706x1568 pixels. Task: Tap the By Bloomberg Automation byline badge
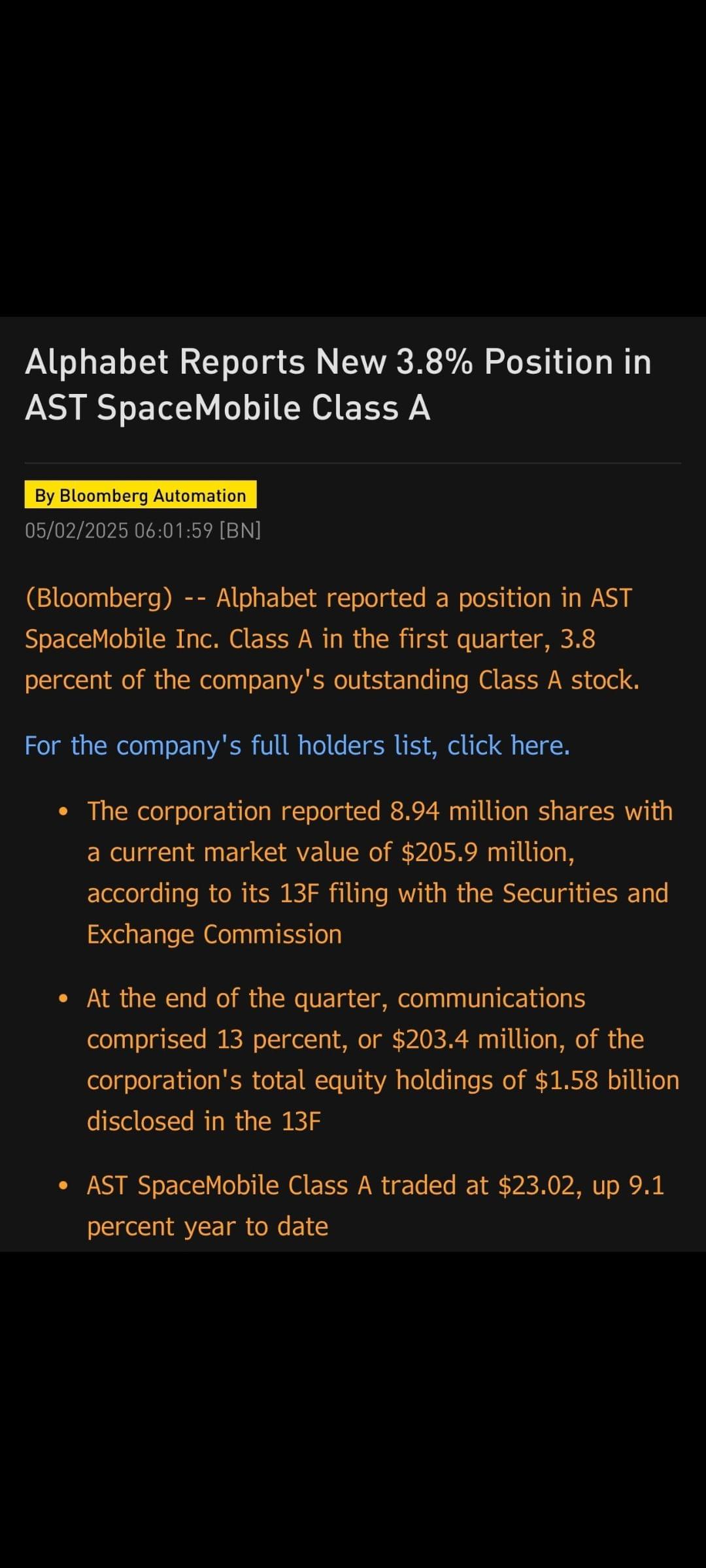pos(141,495)
